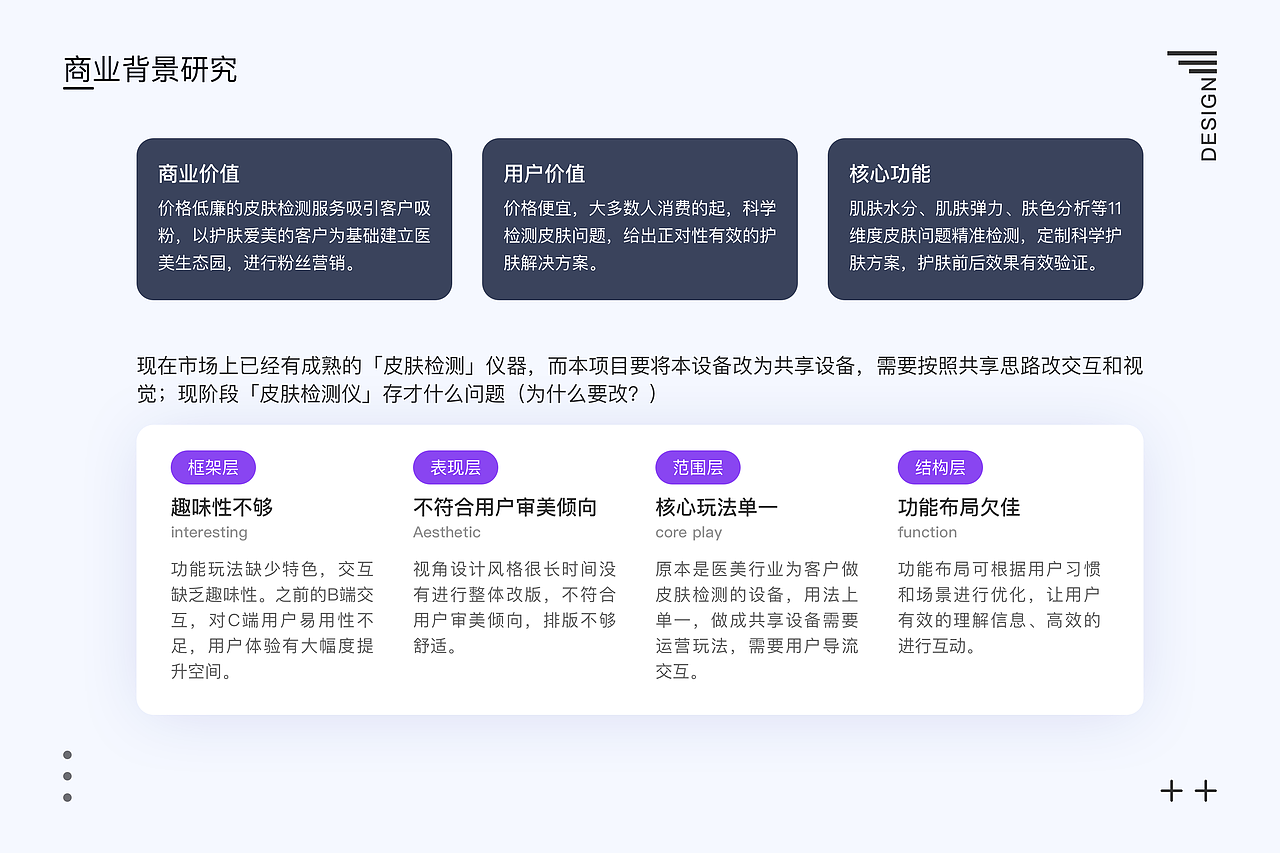Click the middle dot in the bottom-left dot column
The image size is (1280, 853).
point(68,776)
